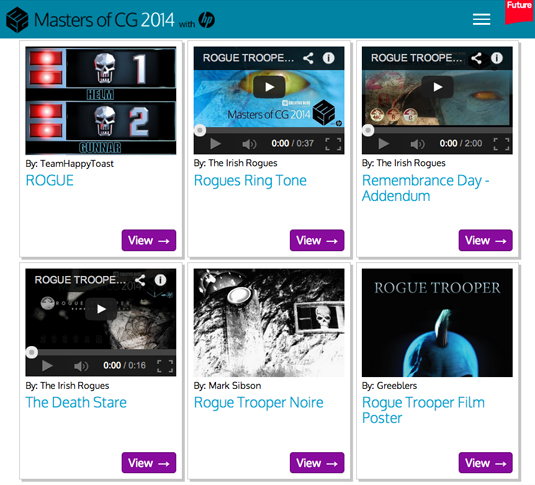Viewport: 535px width, 485px height.
Task: Open the ROGUE Helm and Gunnar thumbnail
Action: (101, 101)
